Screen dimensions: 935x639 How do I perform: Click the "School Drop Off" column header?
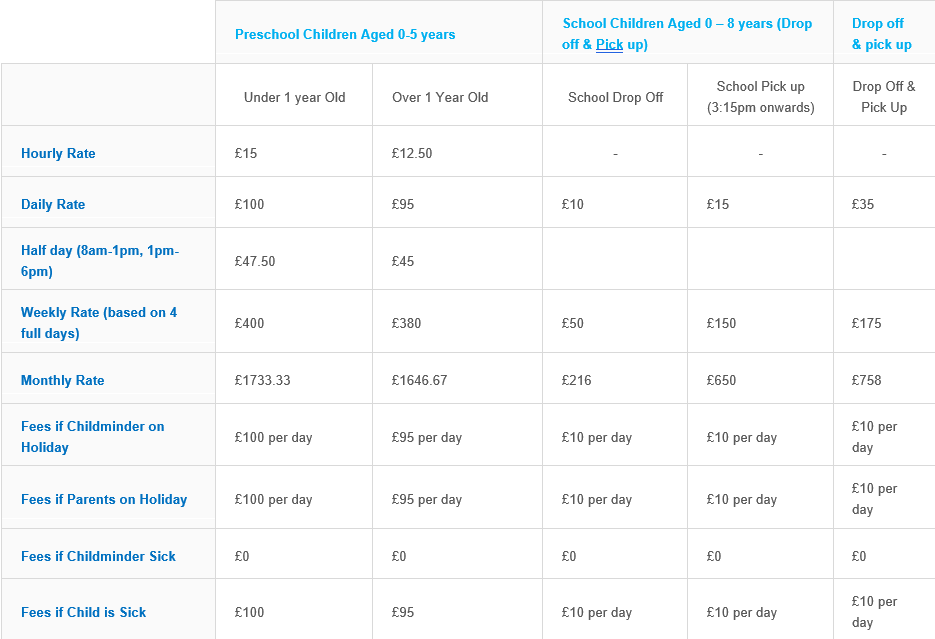pos(615,98)
